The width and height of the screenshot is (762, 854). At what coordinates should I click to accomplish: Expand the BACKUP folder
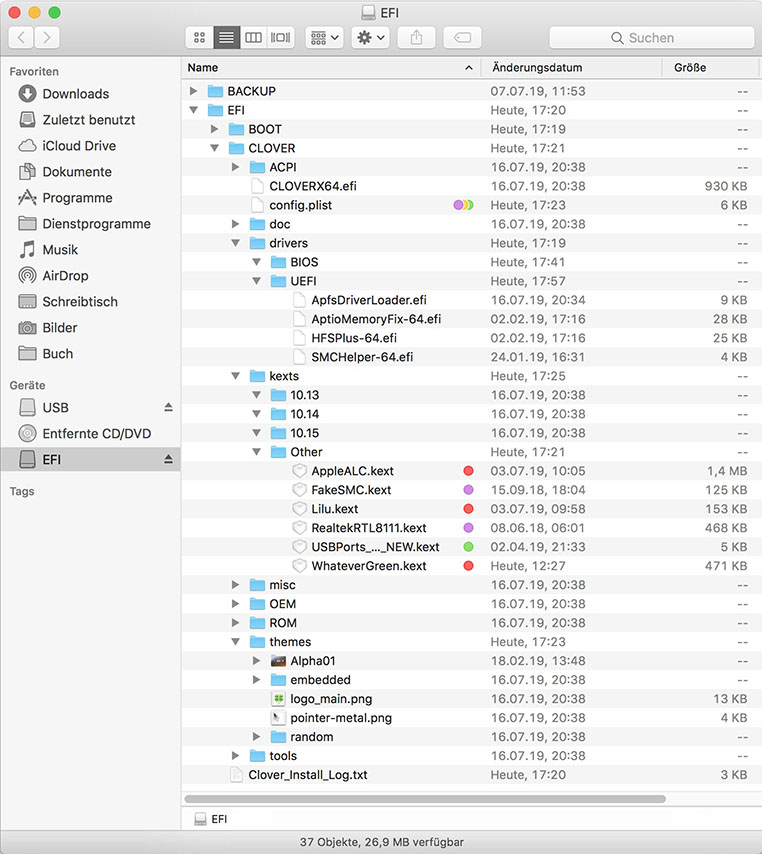(194, 91)
